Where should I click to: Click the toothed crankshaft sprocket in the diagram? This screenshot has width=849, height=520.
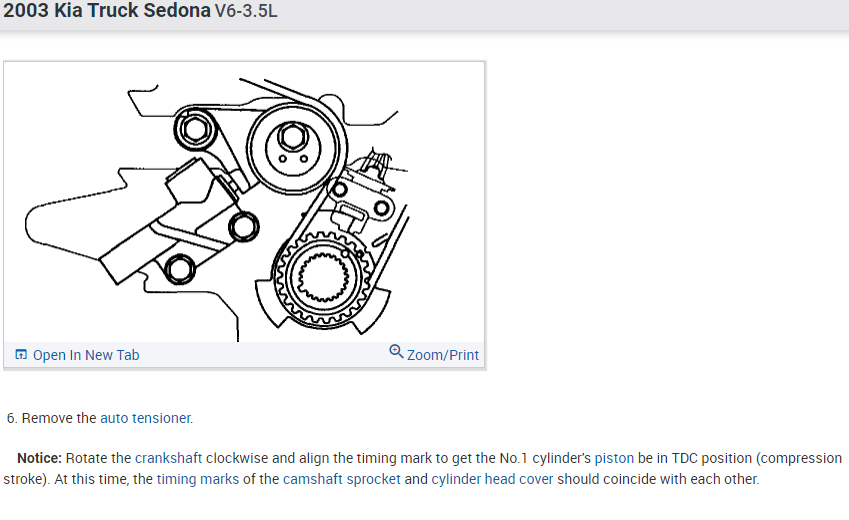323,279
